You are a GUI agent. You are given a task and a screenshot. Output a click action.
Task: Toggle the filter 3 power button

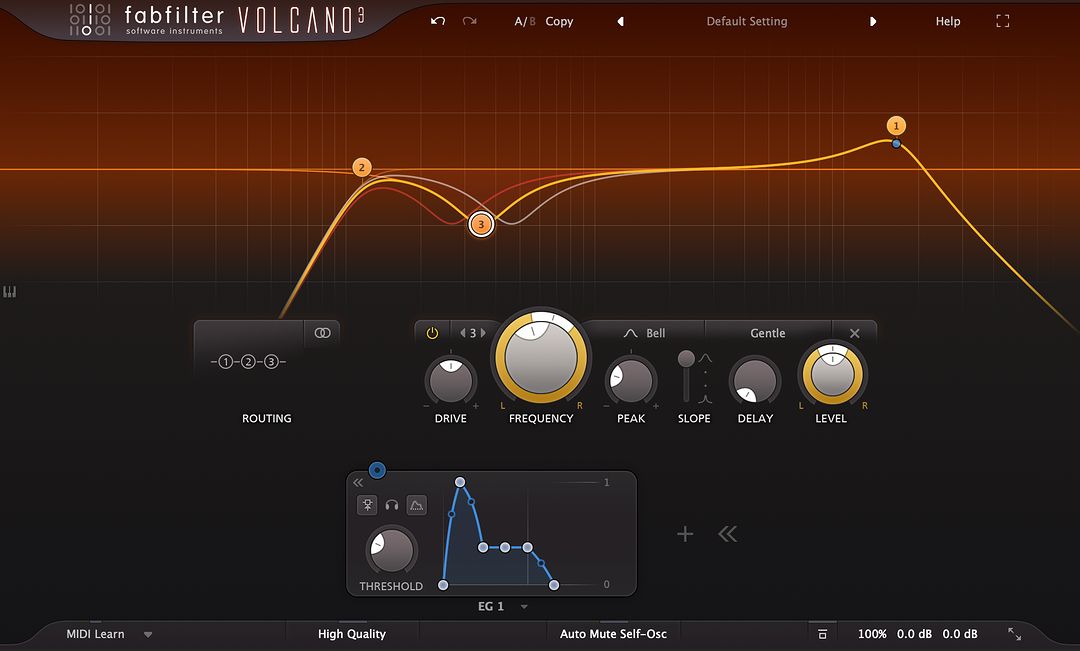click(432, 333)
